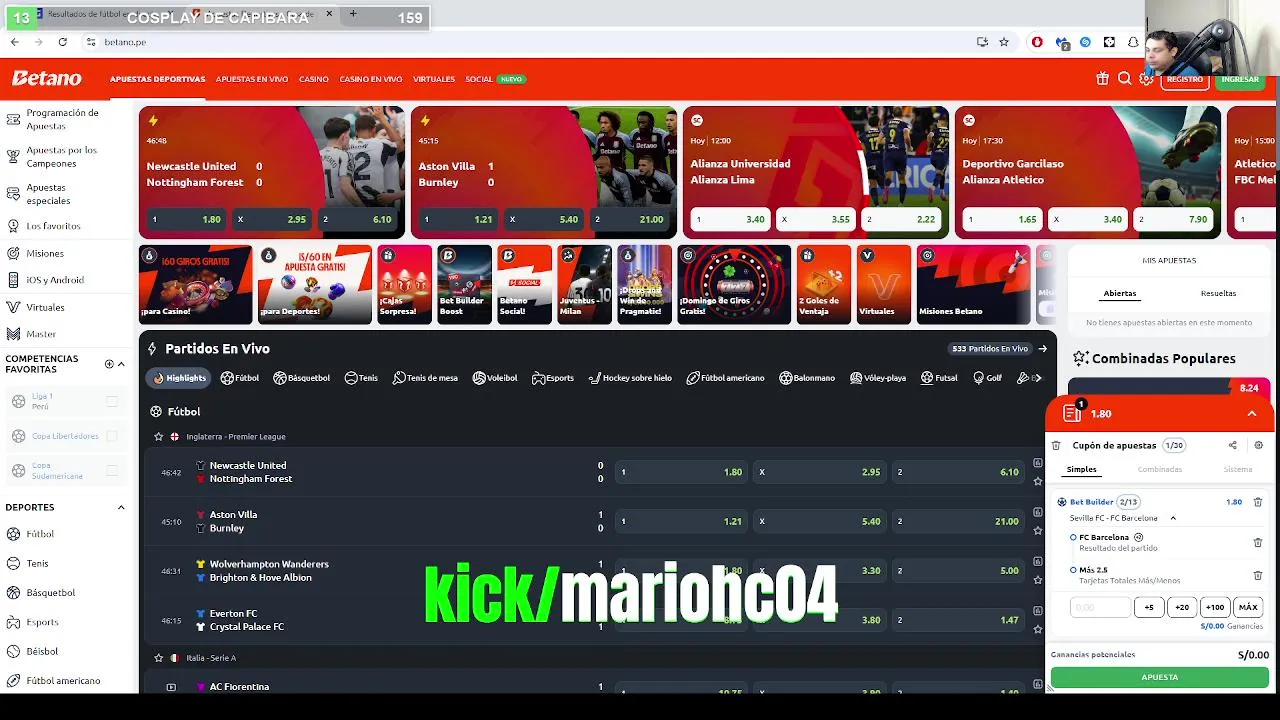Collapse the bet slip panel chevron
The image size is (1280, 720).
click(x=1252, y=414)
